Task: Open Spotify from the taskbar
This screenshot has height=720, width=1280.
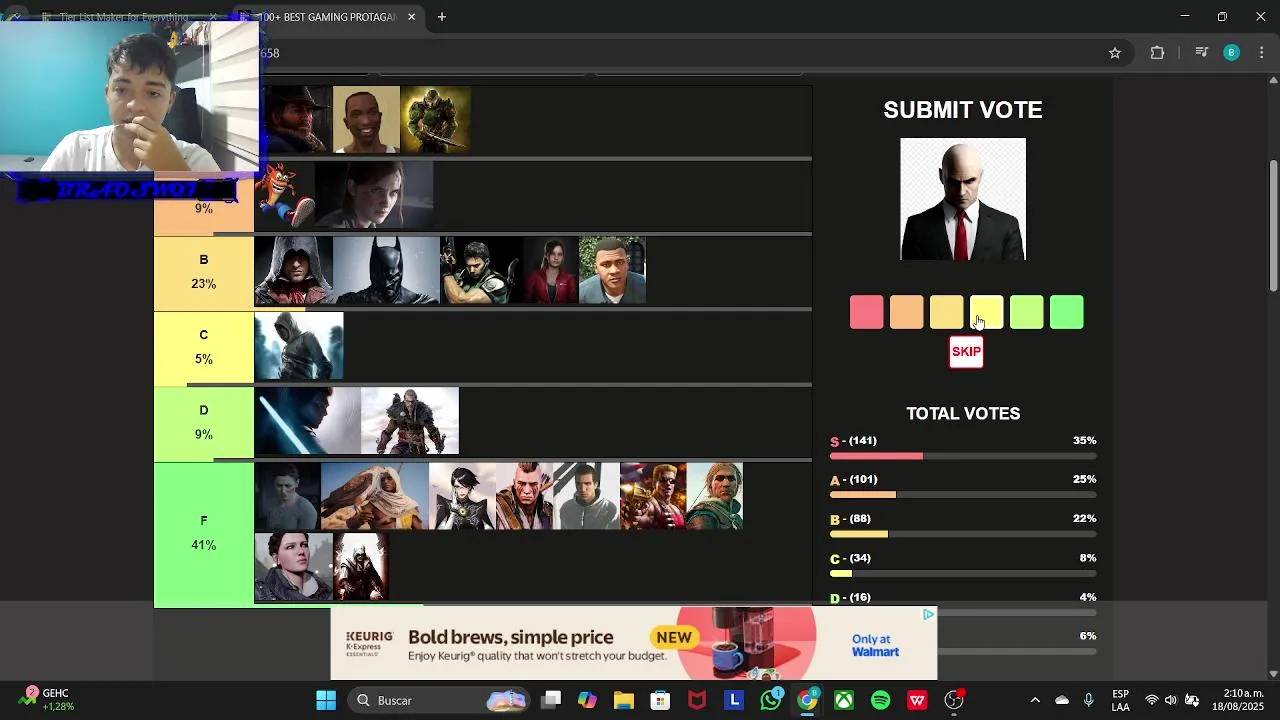Action: coord(880,700)
